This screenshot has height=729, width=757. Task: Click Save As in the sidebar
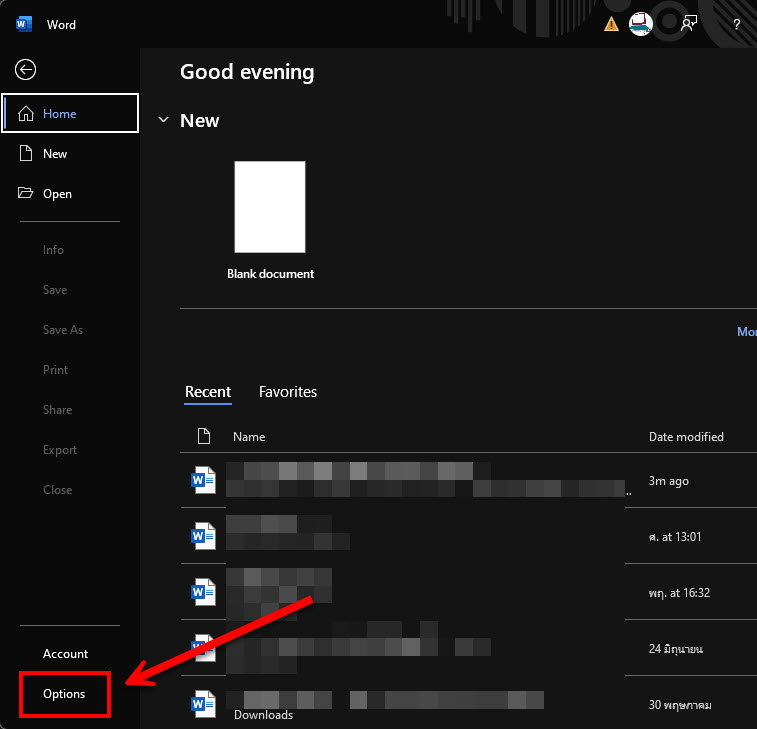pyautogui.click(x=63, y=330)
